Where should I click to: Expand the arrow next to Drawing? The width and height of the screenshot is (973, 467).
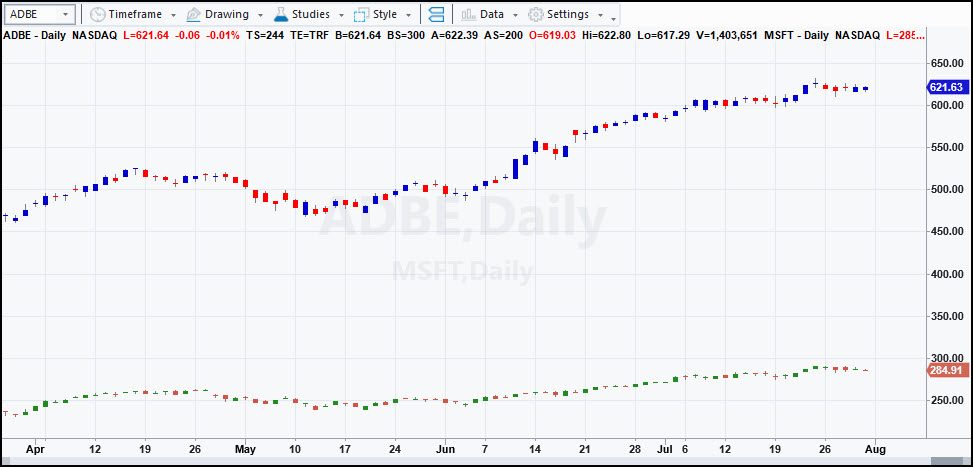pos(260,15)
